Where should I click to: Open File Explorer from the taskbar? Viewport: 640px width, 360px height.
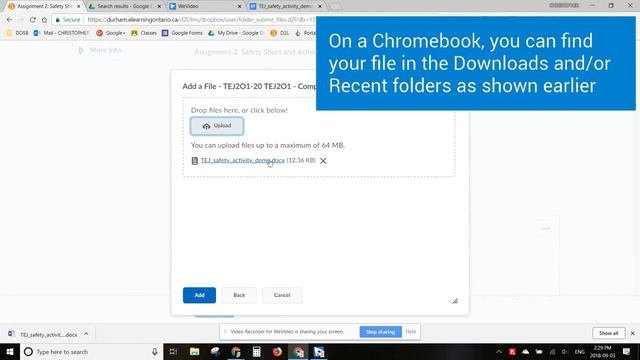[x=194, y=351]
